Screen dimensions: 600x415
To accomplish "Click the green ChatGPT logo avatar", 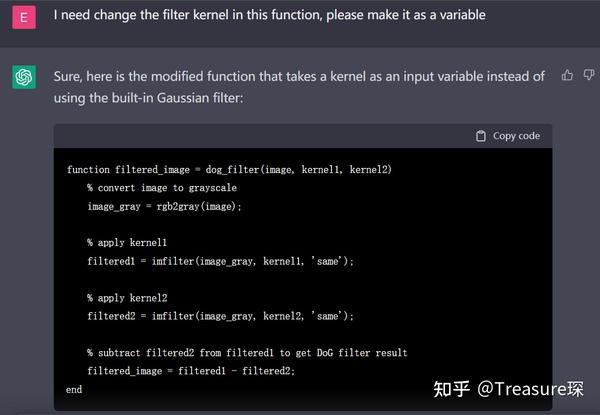I will [x=24, y=77].
